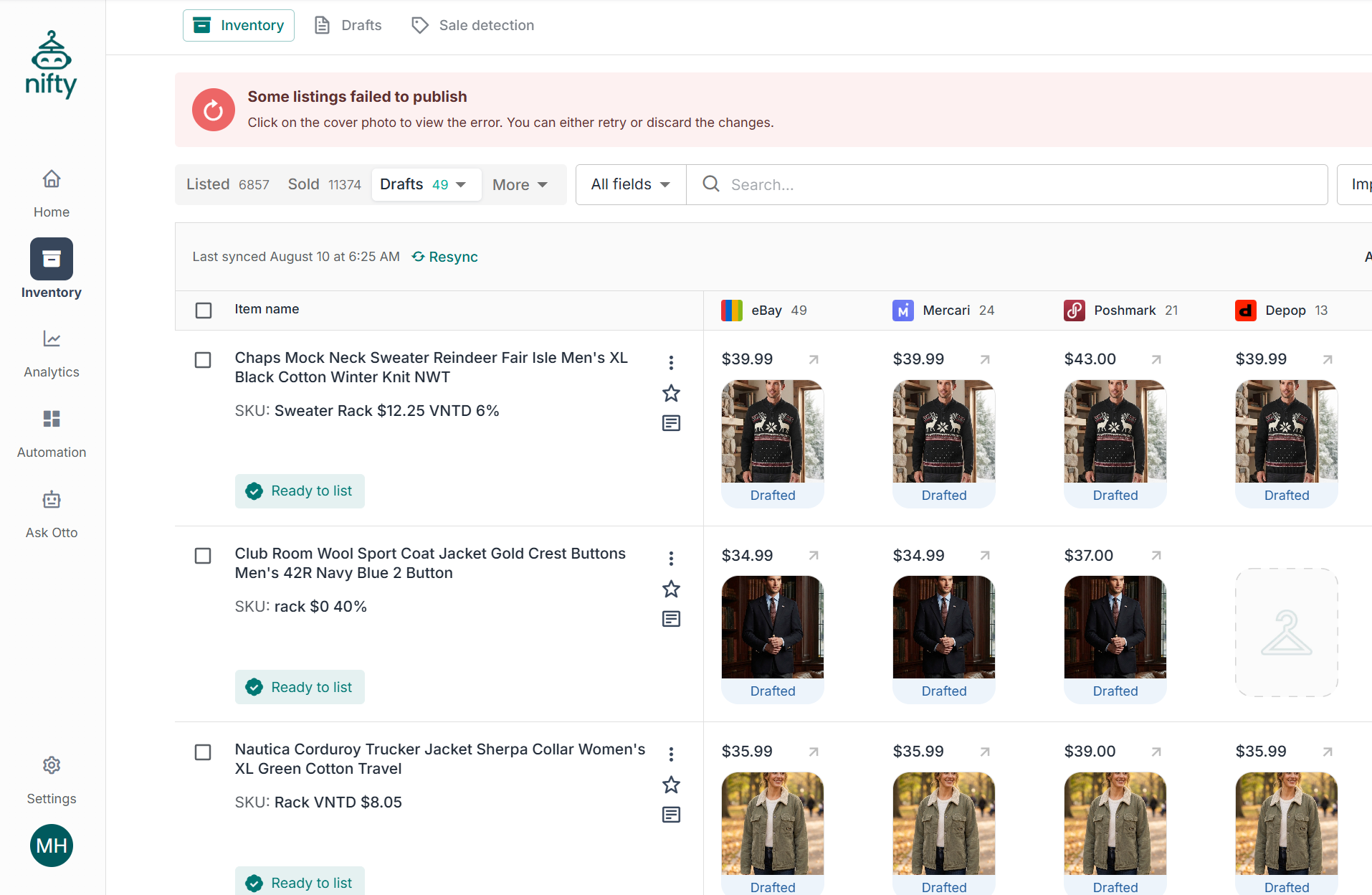
Task: Star the Club Room Sport Coat item
Action: [x=671, y=589]
